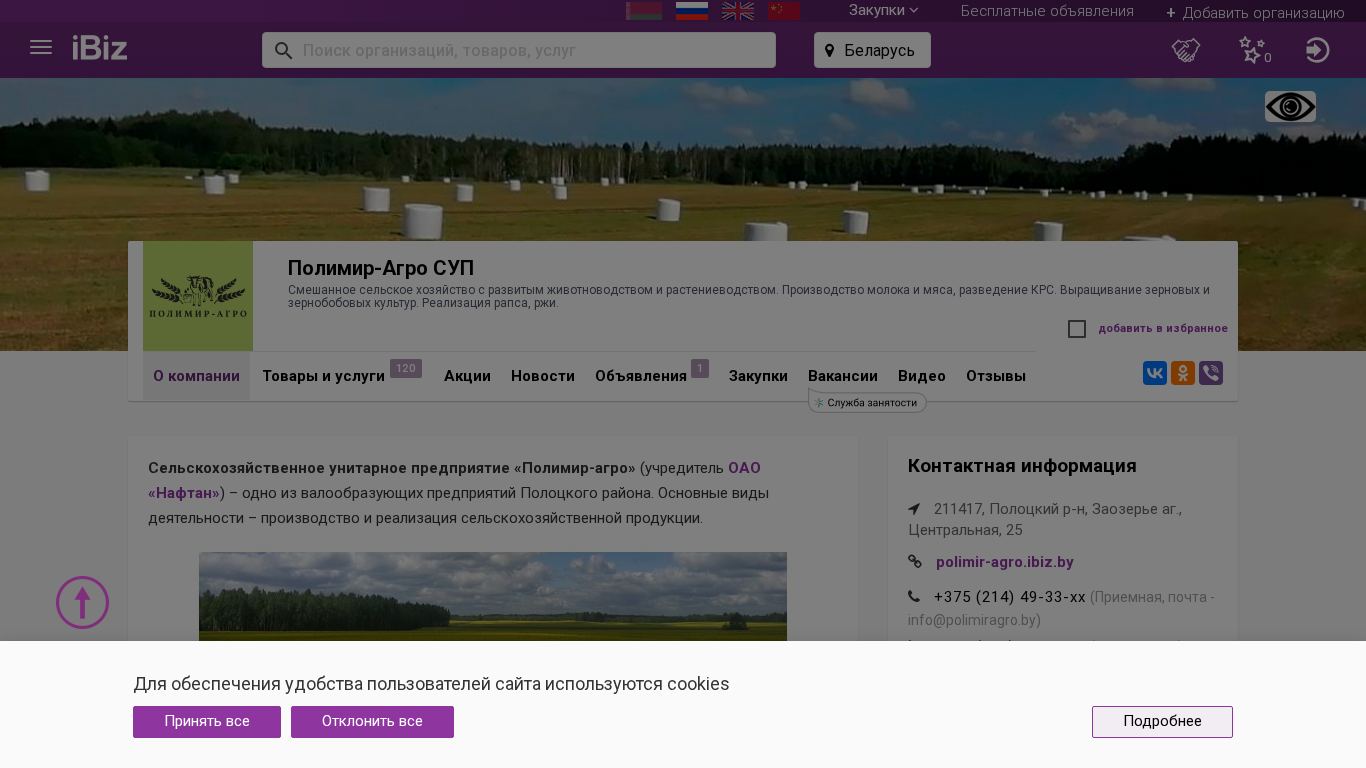1366x768 pixels.
Task: Select the 'О компании' tab
Action: [x=196, y=376]
